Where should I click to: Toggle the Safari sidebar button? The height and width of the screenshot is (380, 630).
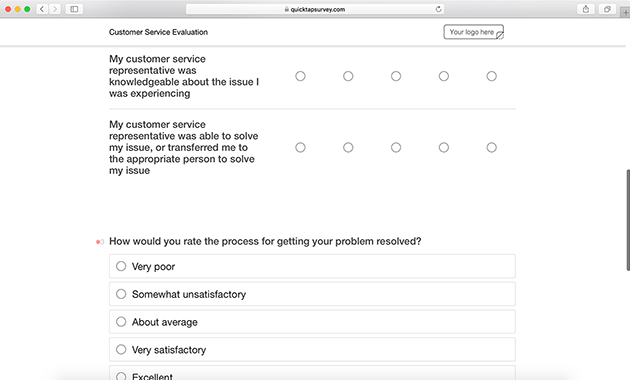click(x=74, y=9)
